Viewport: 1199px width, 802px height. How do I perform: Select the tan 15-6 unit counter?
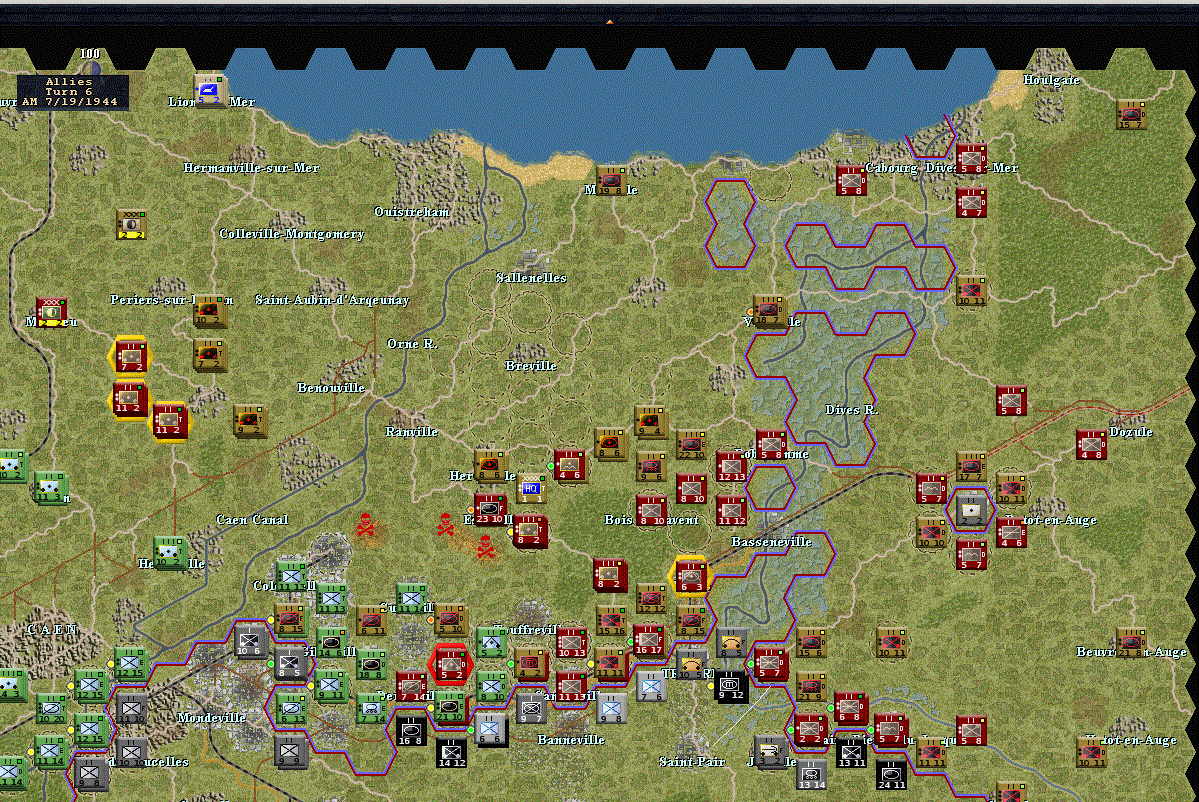tap(811, 643)
